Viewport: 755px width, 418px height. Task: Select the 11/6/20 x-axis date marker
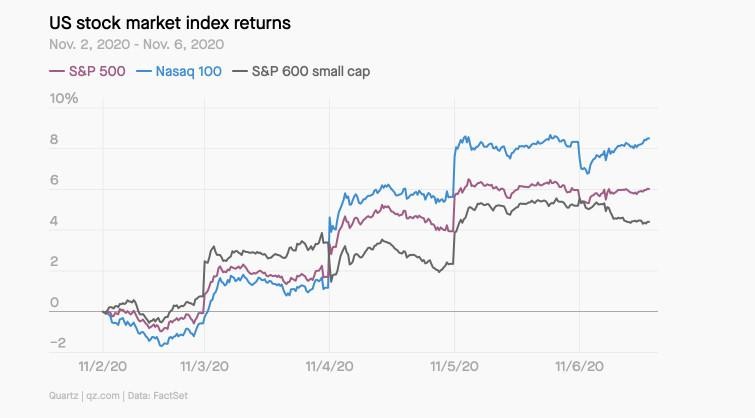580,366
